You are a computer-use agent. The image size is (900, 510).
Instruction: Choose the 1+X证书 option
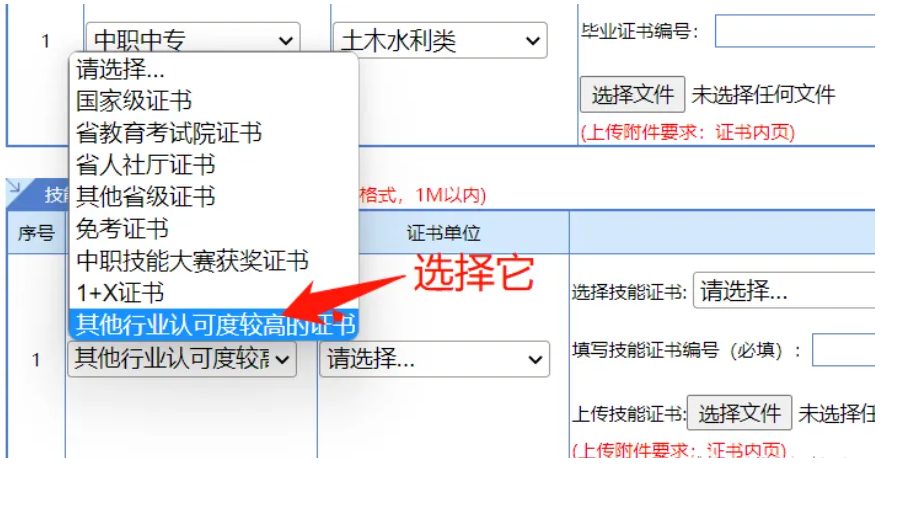click(214, 293)
